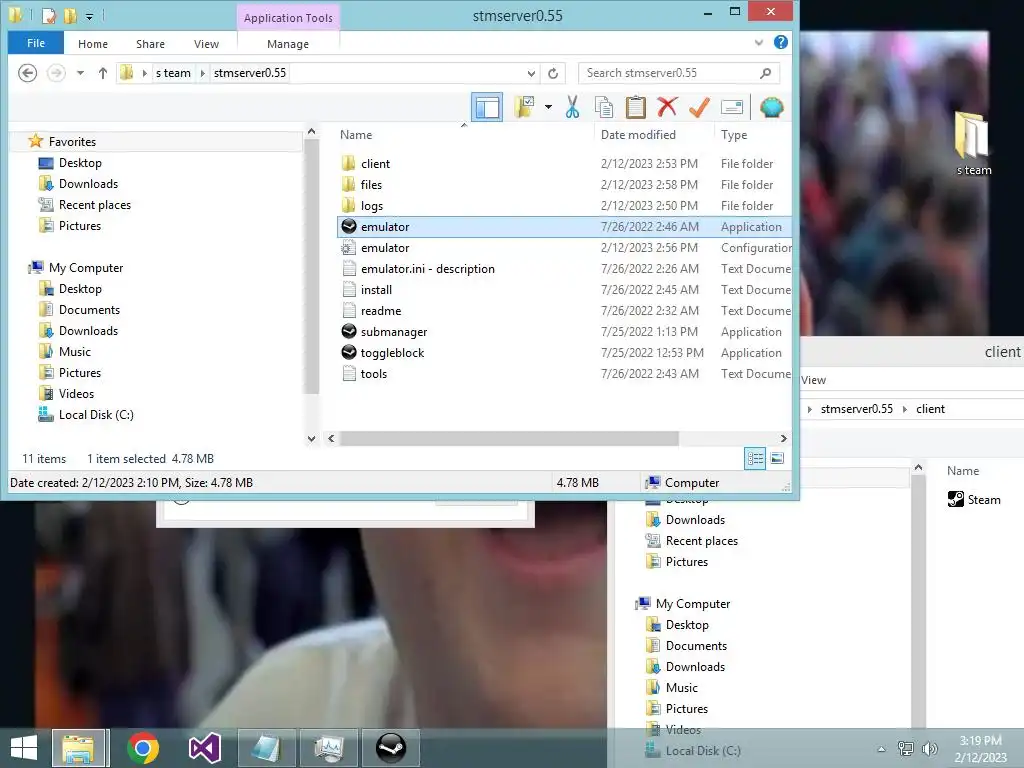Click the Rename icon in toolbar
Screen dimensions: 1024x768
point(731,107)
